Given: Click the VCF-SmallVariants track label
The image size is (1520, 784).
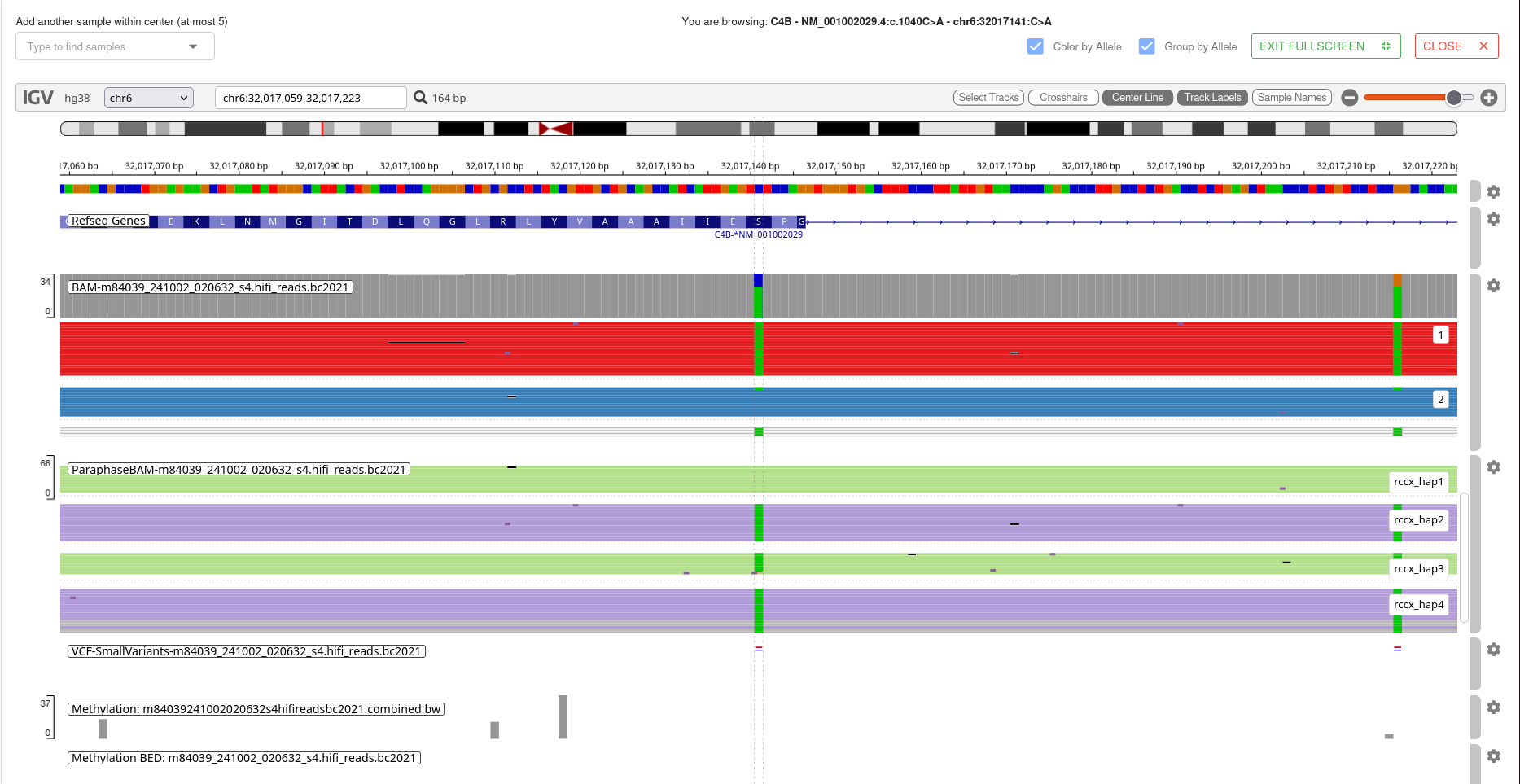Looking at the screenshot, I should coord(246,651).
